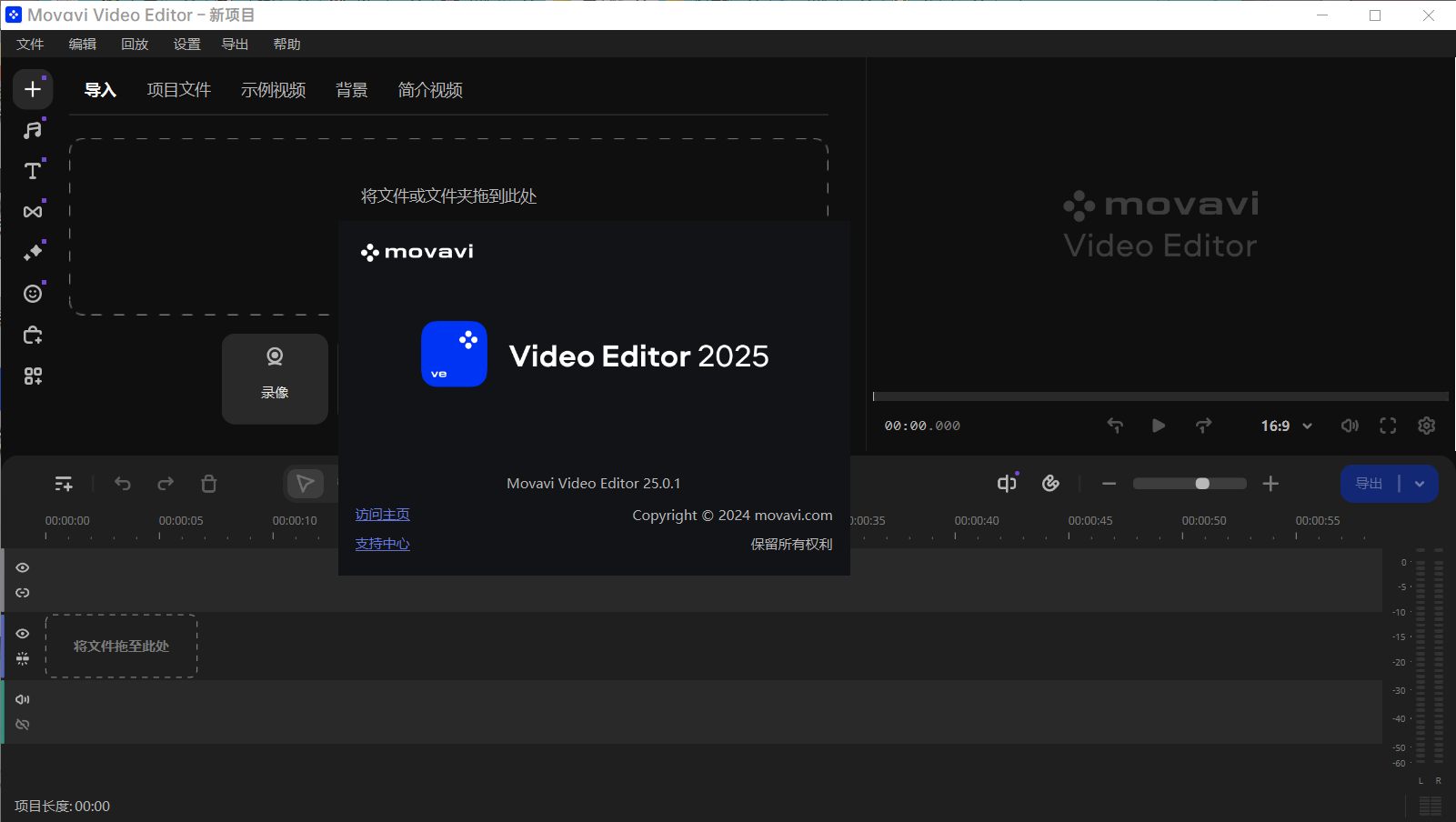Screen dimensions: 1456x822
Task: Open the effects store bag panel
Action: (33, 336)
